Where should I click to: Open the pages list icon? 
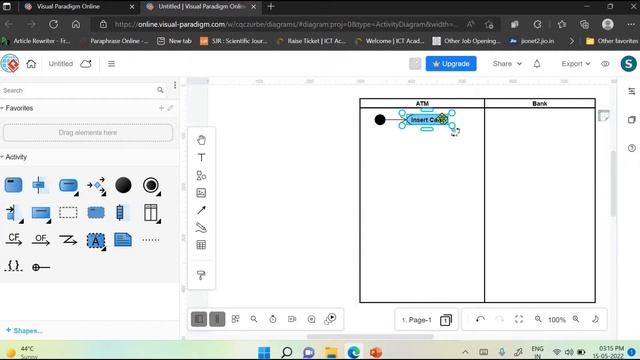point(446,320)
